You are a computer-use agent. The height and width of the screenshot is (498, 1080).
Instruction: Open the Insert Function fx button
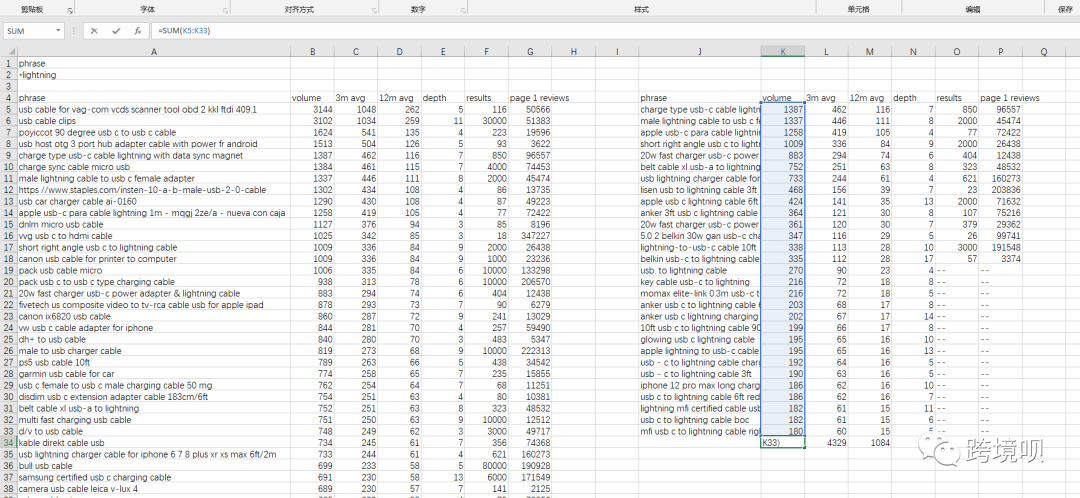[138, 31]
